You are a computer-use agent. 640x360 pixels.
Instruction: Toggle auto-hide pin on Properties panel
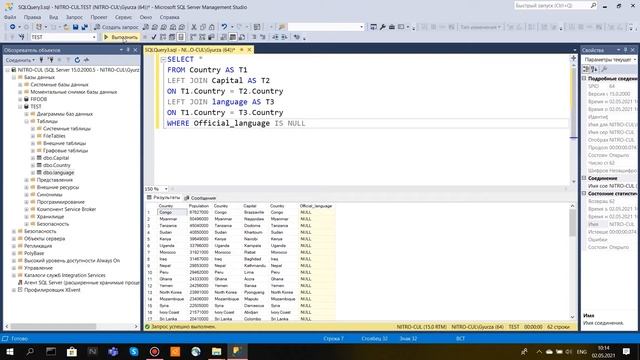(625, 50)
